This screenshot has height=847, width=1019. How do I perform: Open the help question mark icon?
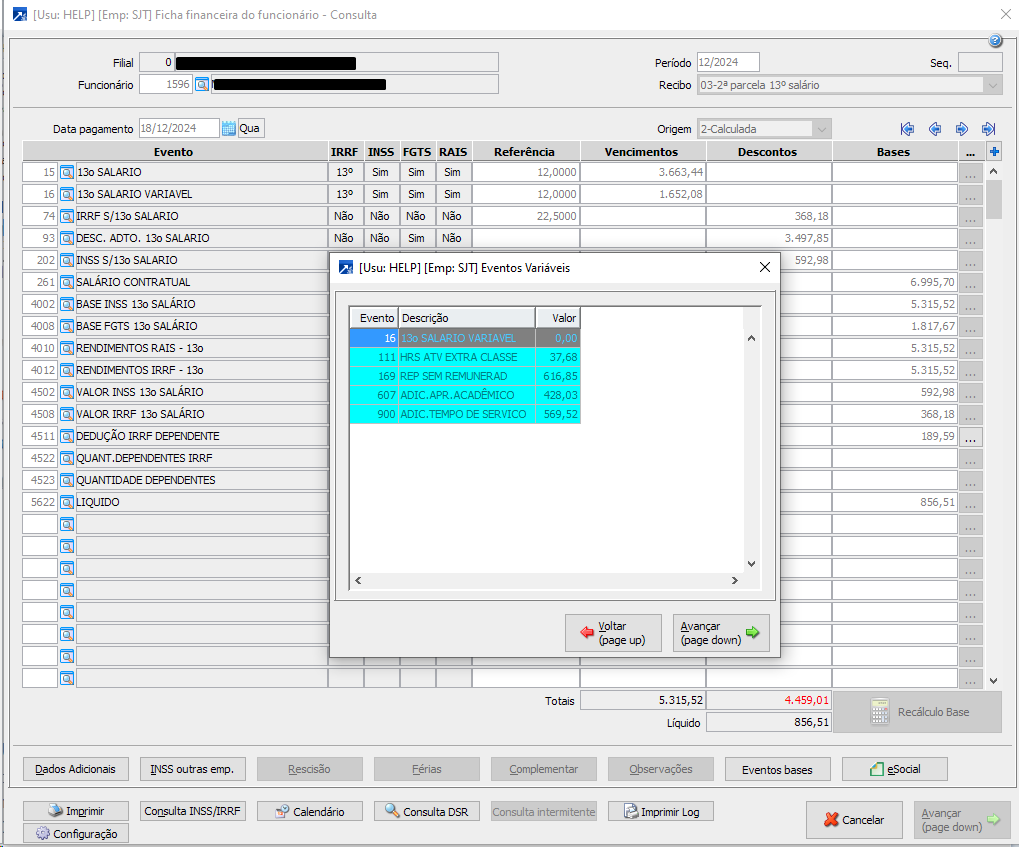[995, 41]
